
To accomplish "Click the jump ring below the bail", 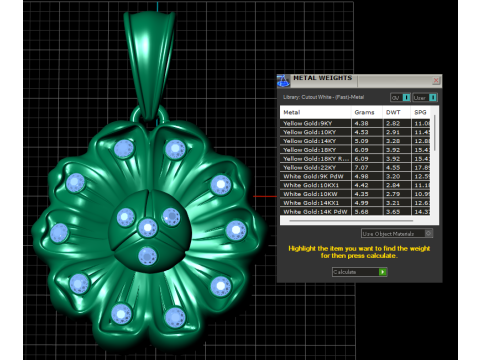I will [150, 115].
